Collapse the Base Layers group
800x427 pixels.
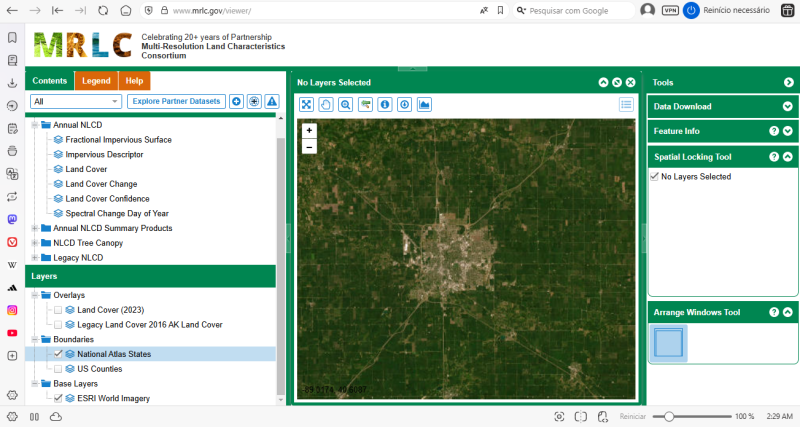coord(35,384)
